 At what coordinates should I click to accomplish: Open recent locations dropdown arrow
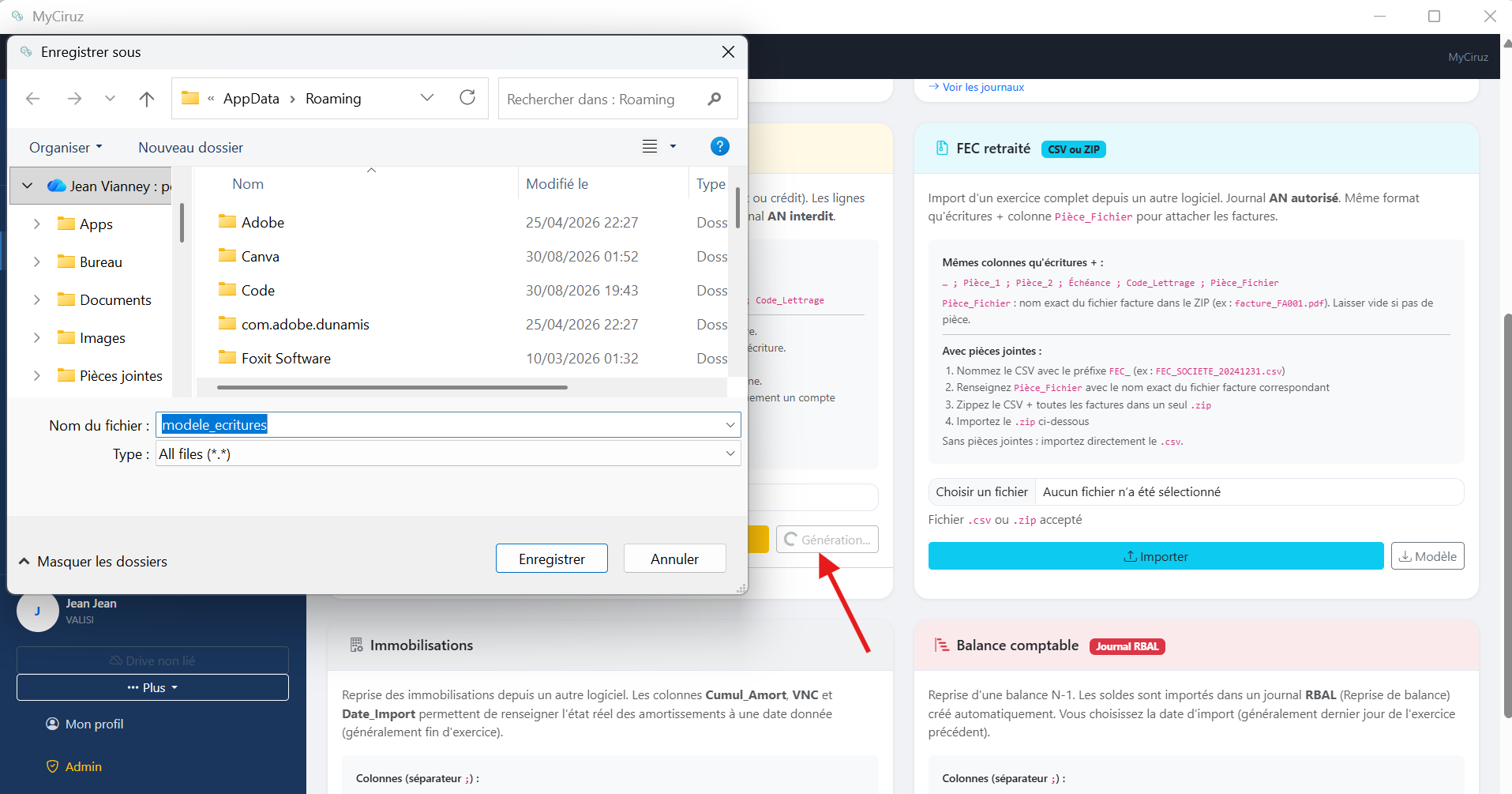(110, 99)
